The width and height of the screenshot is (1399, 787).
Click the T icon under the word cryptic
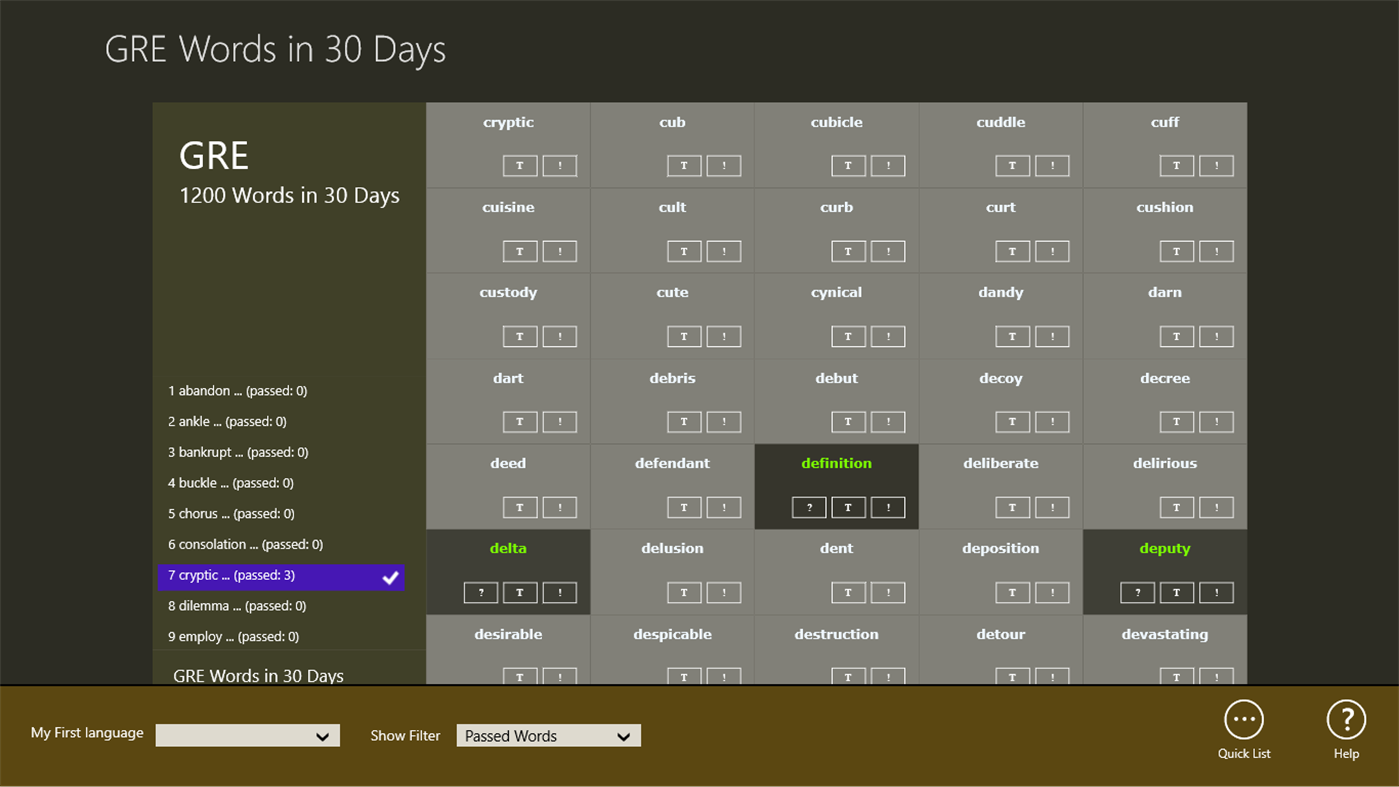[520, 165]
